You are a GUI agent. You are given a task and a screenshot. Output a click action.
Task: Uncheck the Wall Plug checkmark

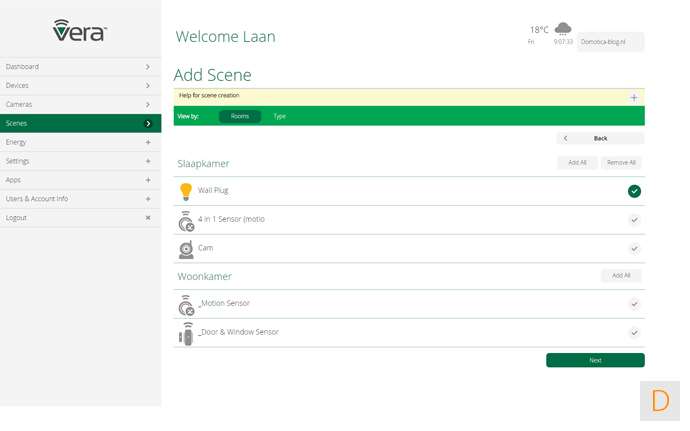pos(634,191)
